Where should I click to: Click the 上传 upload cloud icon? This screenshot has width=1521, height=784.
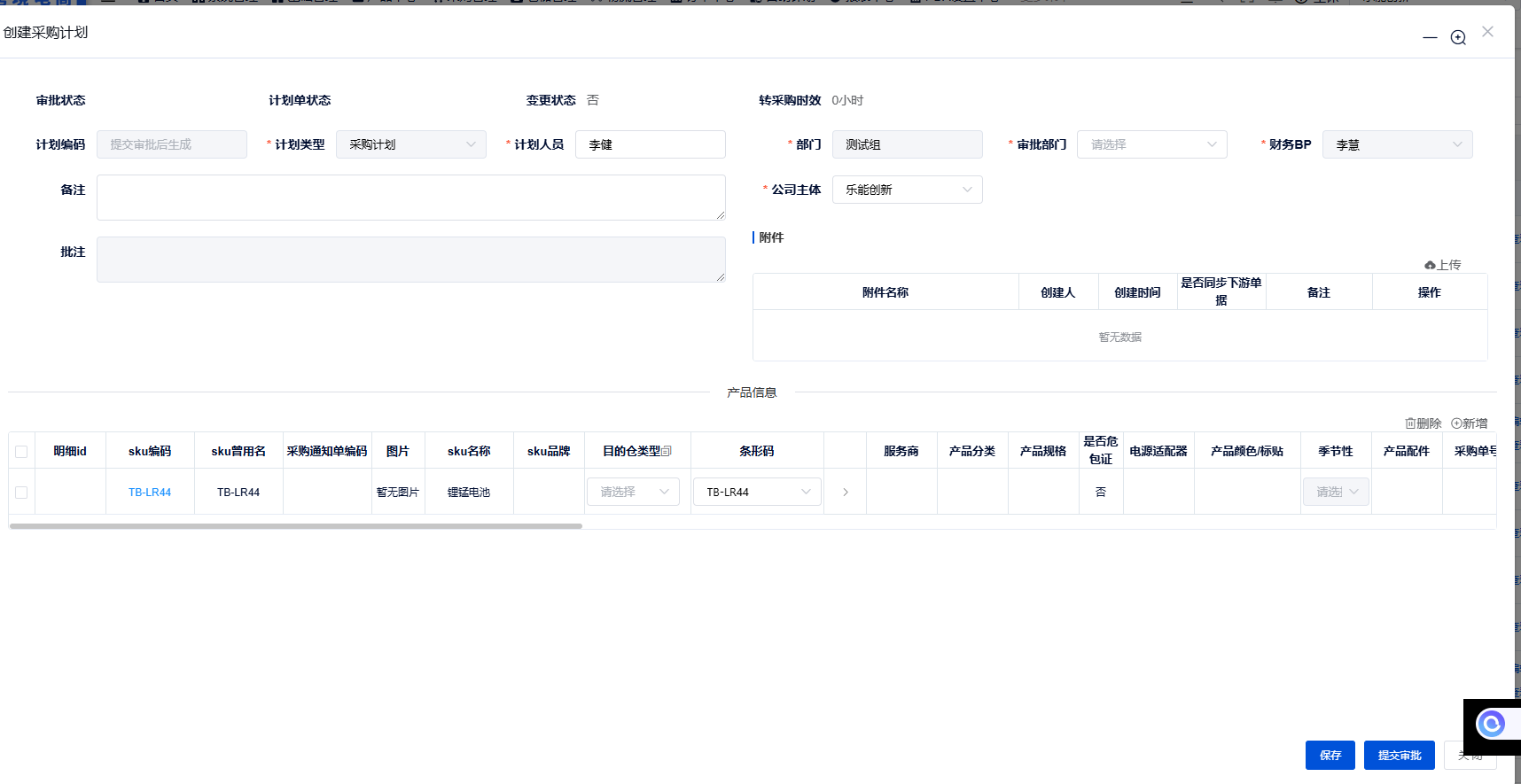[x=1430, y=266]
